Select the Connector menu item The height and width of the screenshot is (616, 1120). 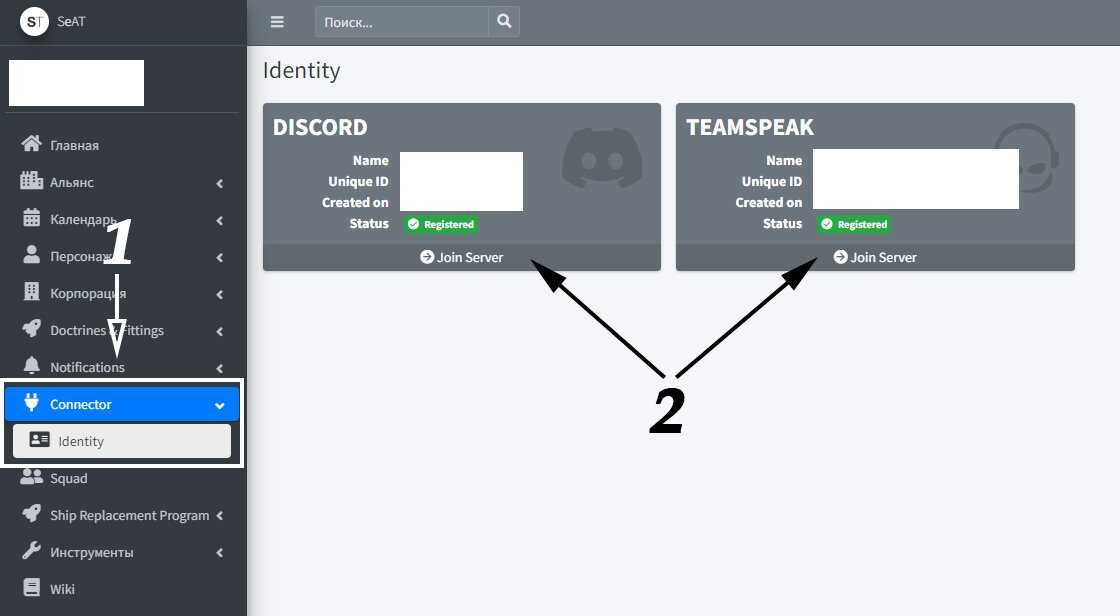click(122, 404)
